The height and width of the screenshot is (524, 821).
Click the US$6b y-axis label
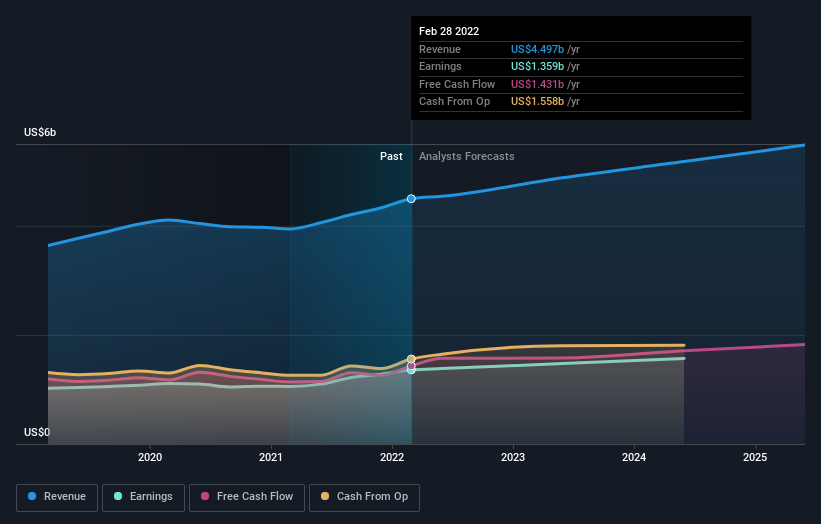click(40, 132)
